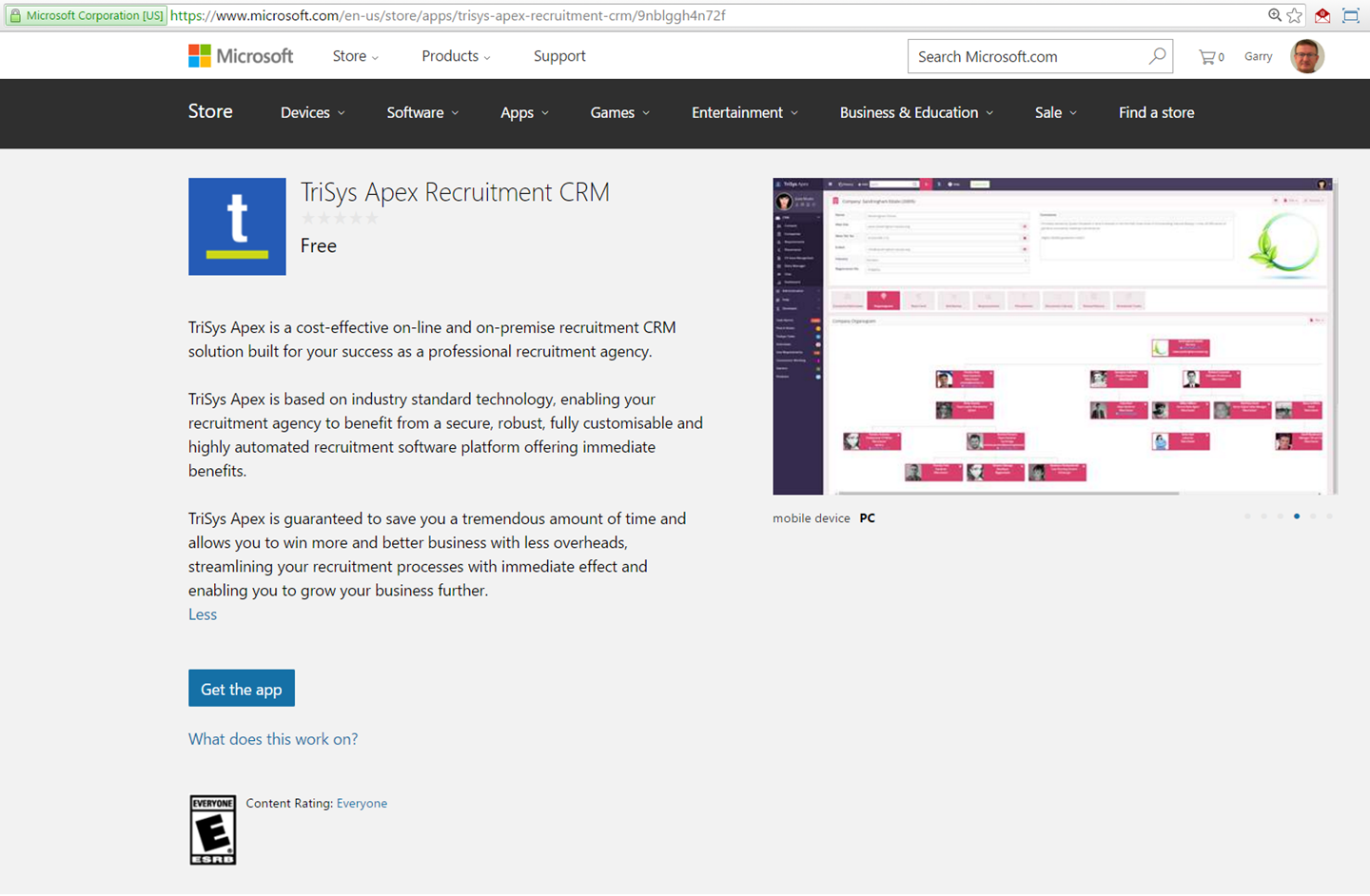Click the ESRB Everyone rating badge
The height and width of the screenshot is (896, 1370).
213,830
